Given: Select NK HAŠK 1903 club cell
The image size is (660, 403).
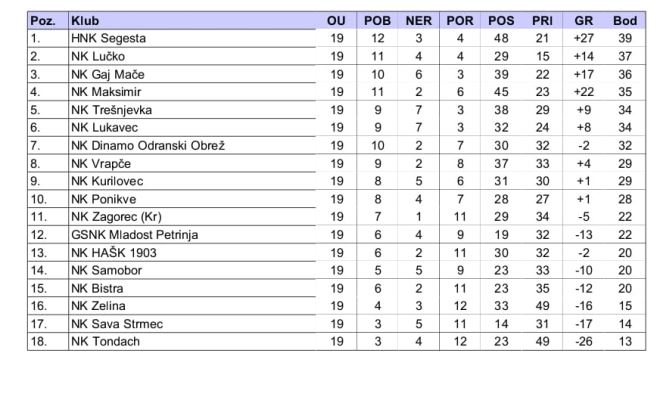Looking at the screenshot, I should (113, 253).
